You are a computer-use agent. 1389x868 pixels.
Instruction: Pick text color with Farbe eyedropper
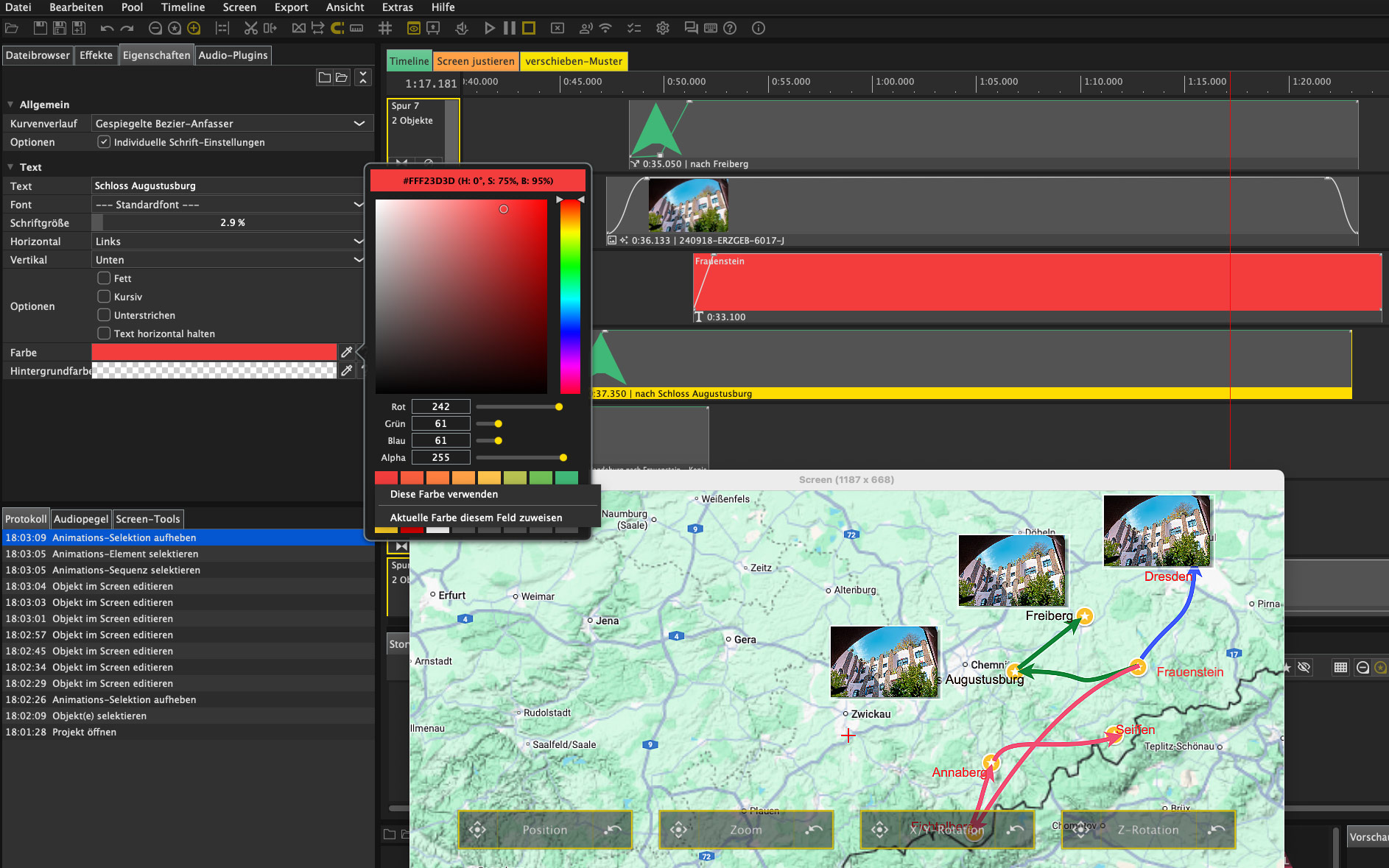tap(346, 352)
